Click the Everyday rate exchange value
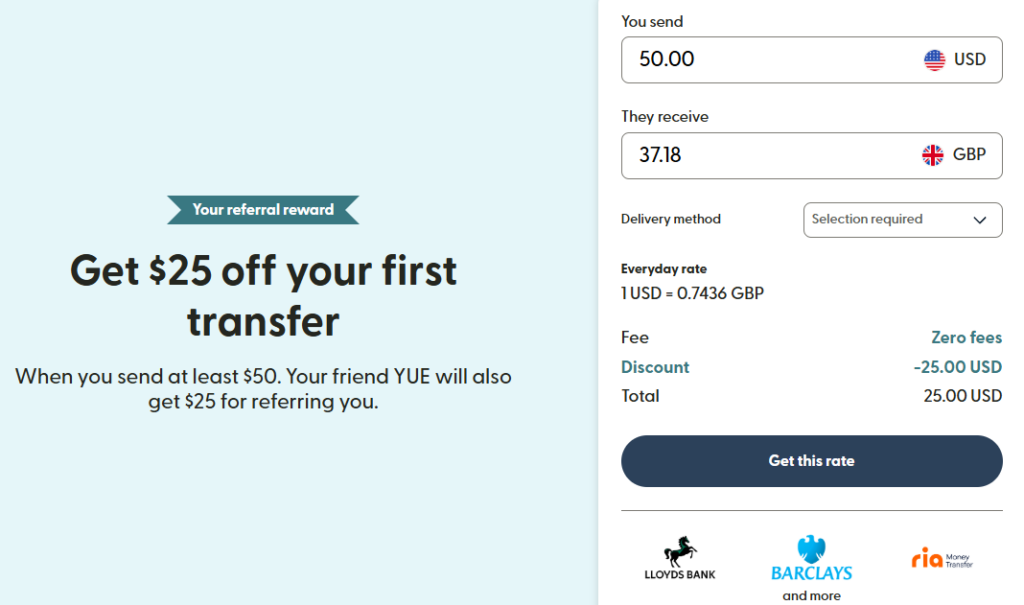This screenshot has width=1024, height=605. 692,293
